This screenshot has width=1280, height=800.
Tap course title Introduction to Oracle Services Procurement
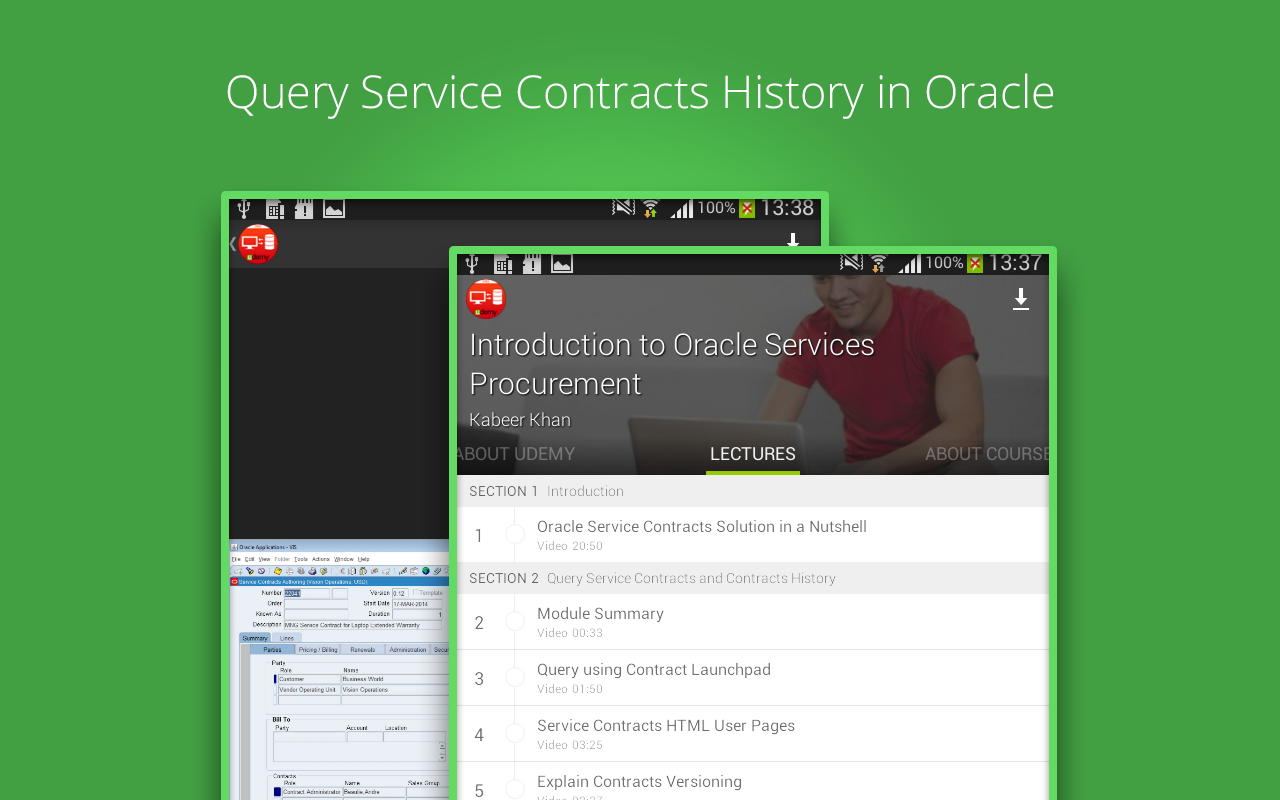[672, 364]
